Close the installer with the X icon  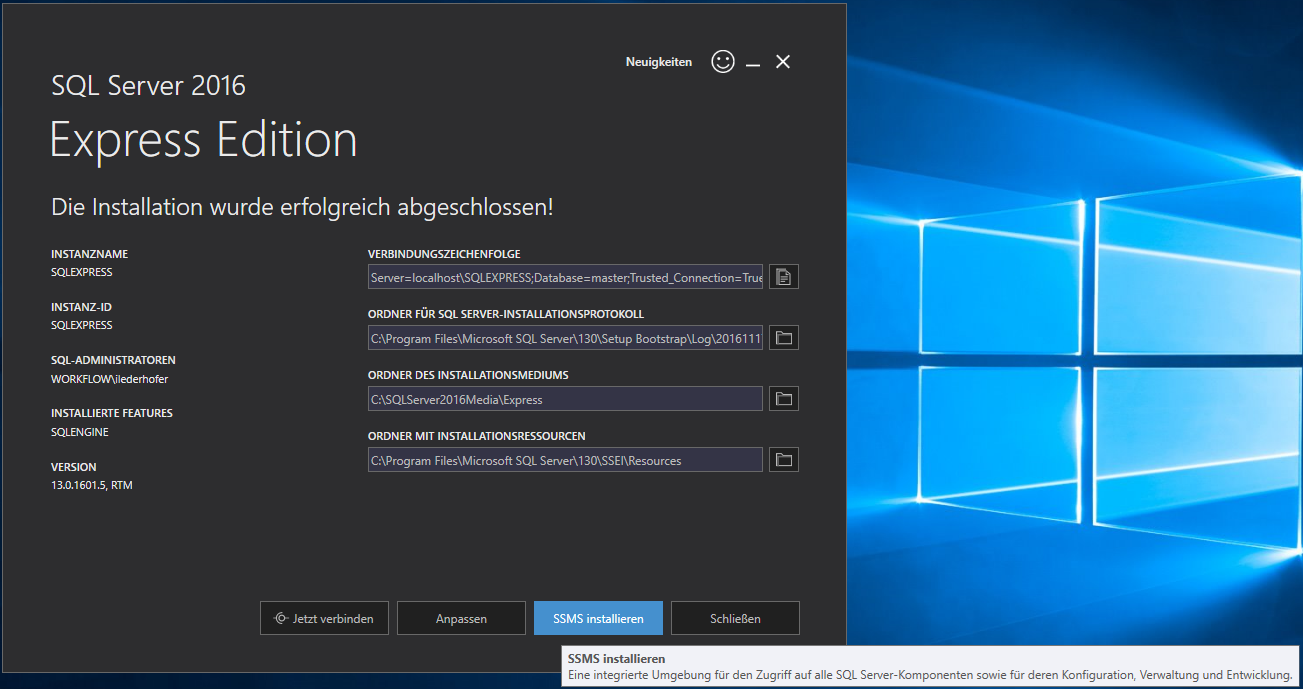pos(783,62)
